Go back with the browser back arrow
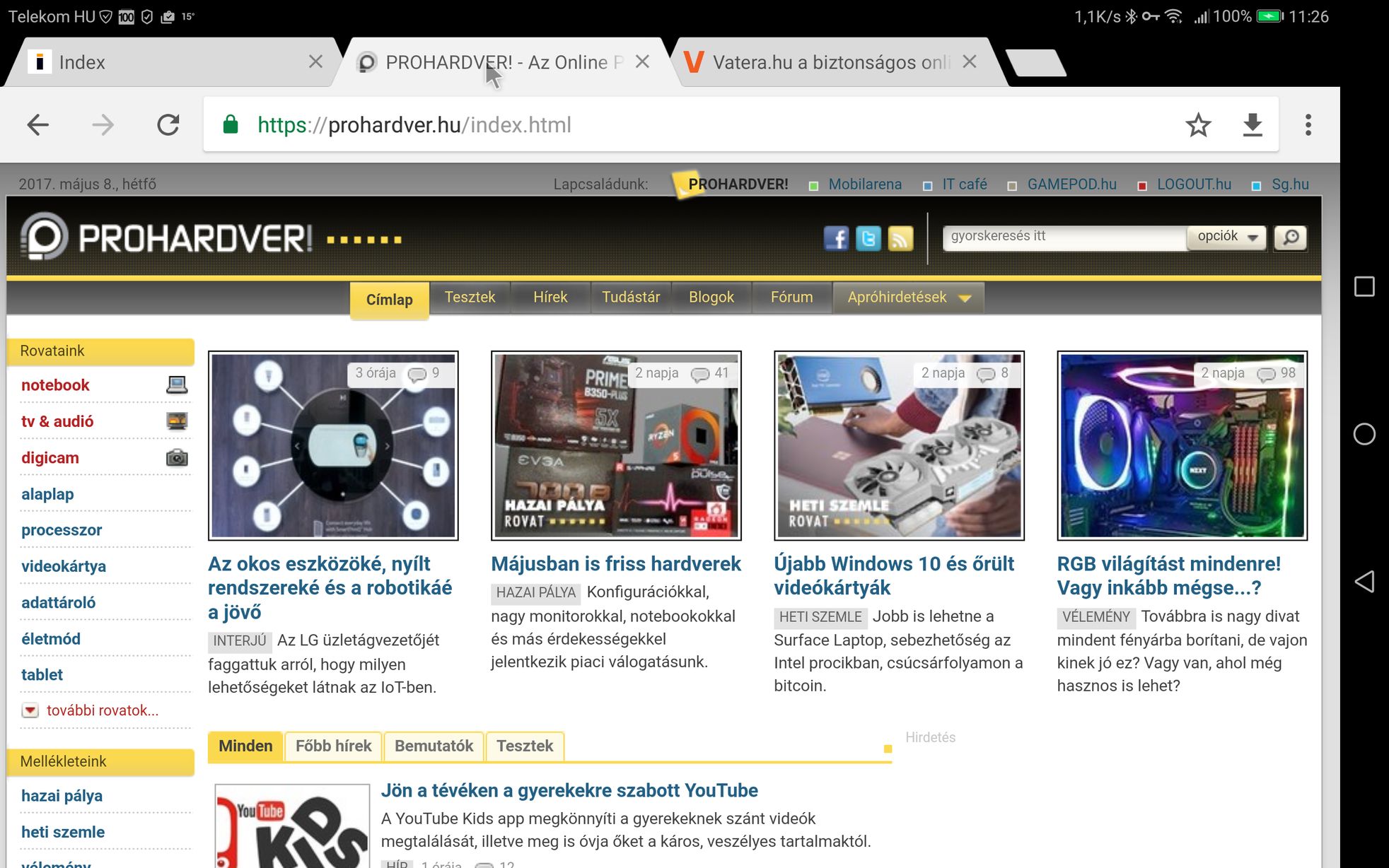Screen dimensions: 1389x868 click(38, 125)
